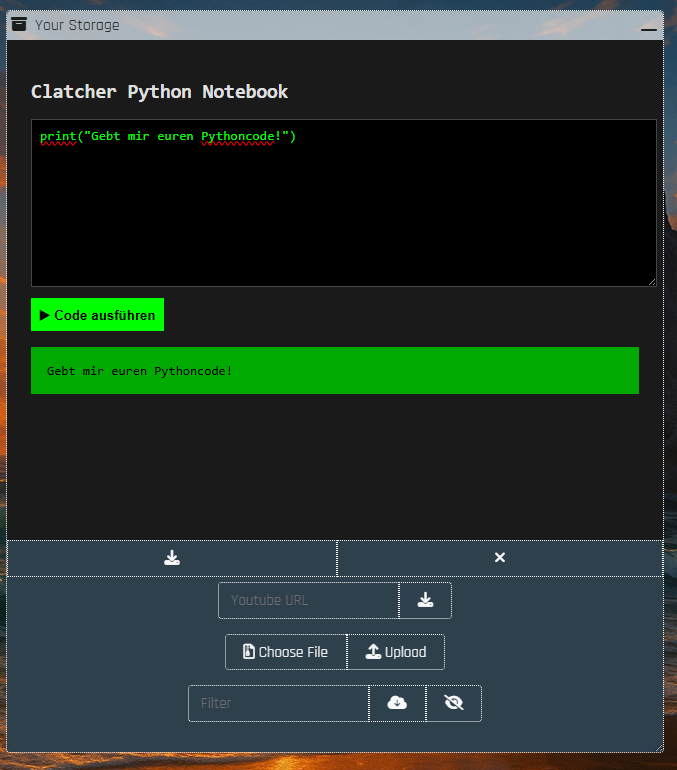Toggle the hidden files crossed-eye icon
This screenshot has height=770, width=677.
[x=454, y=703]
